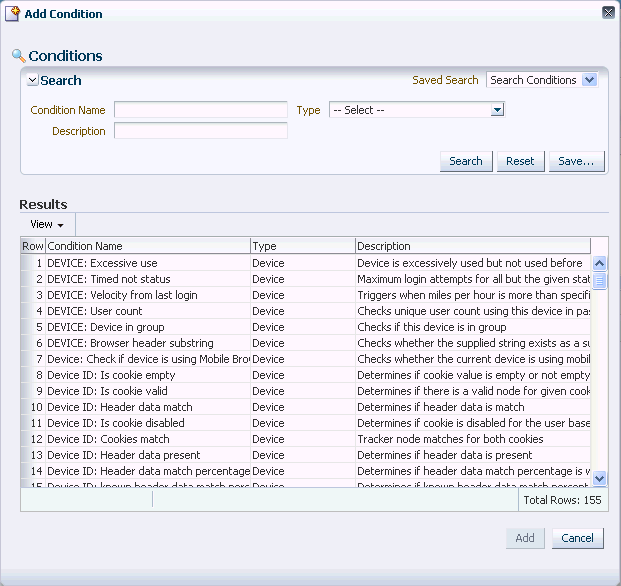Select row Device ID: Is cookie disabled
The image size is (621, 586).
point(305,423)
